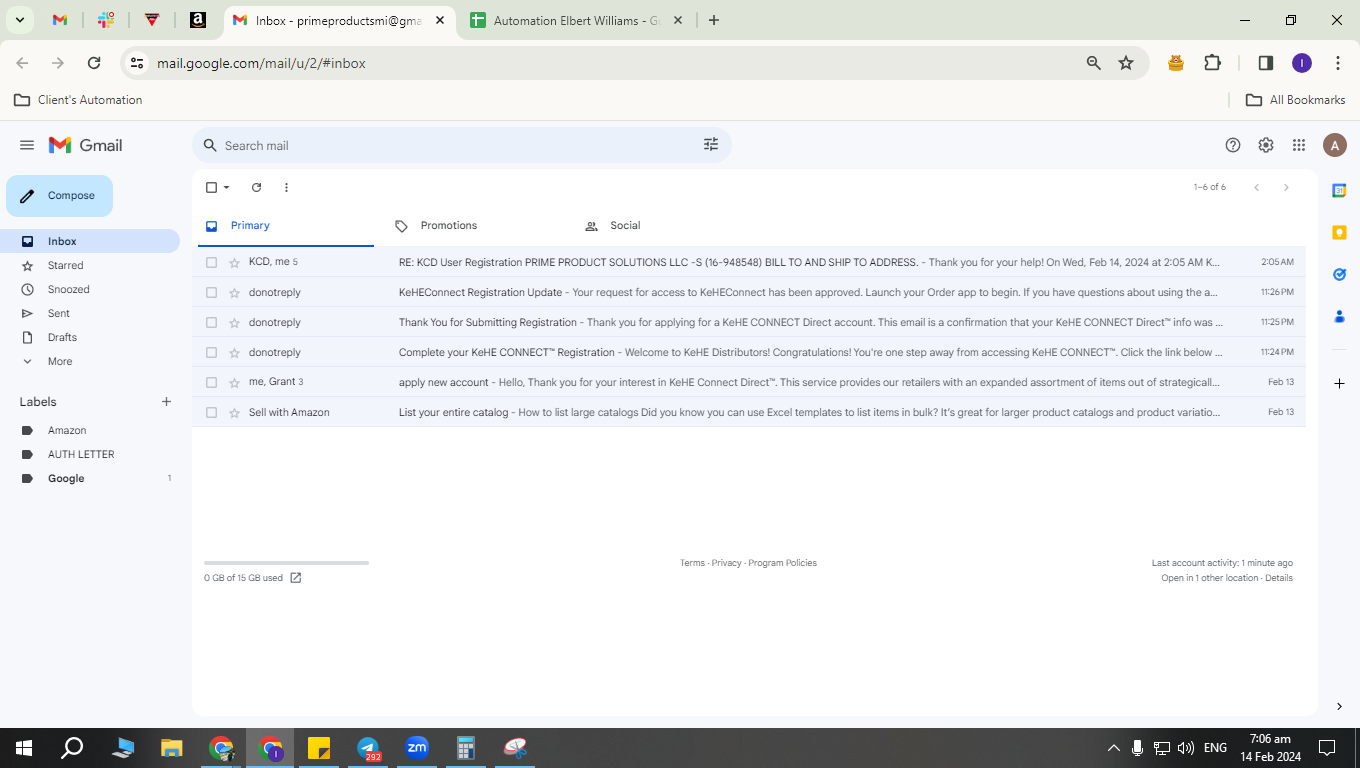Click the Chrome address bar URL
The width and height of the screenshot is (1360, 768).
tap(261, 63)
